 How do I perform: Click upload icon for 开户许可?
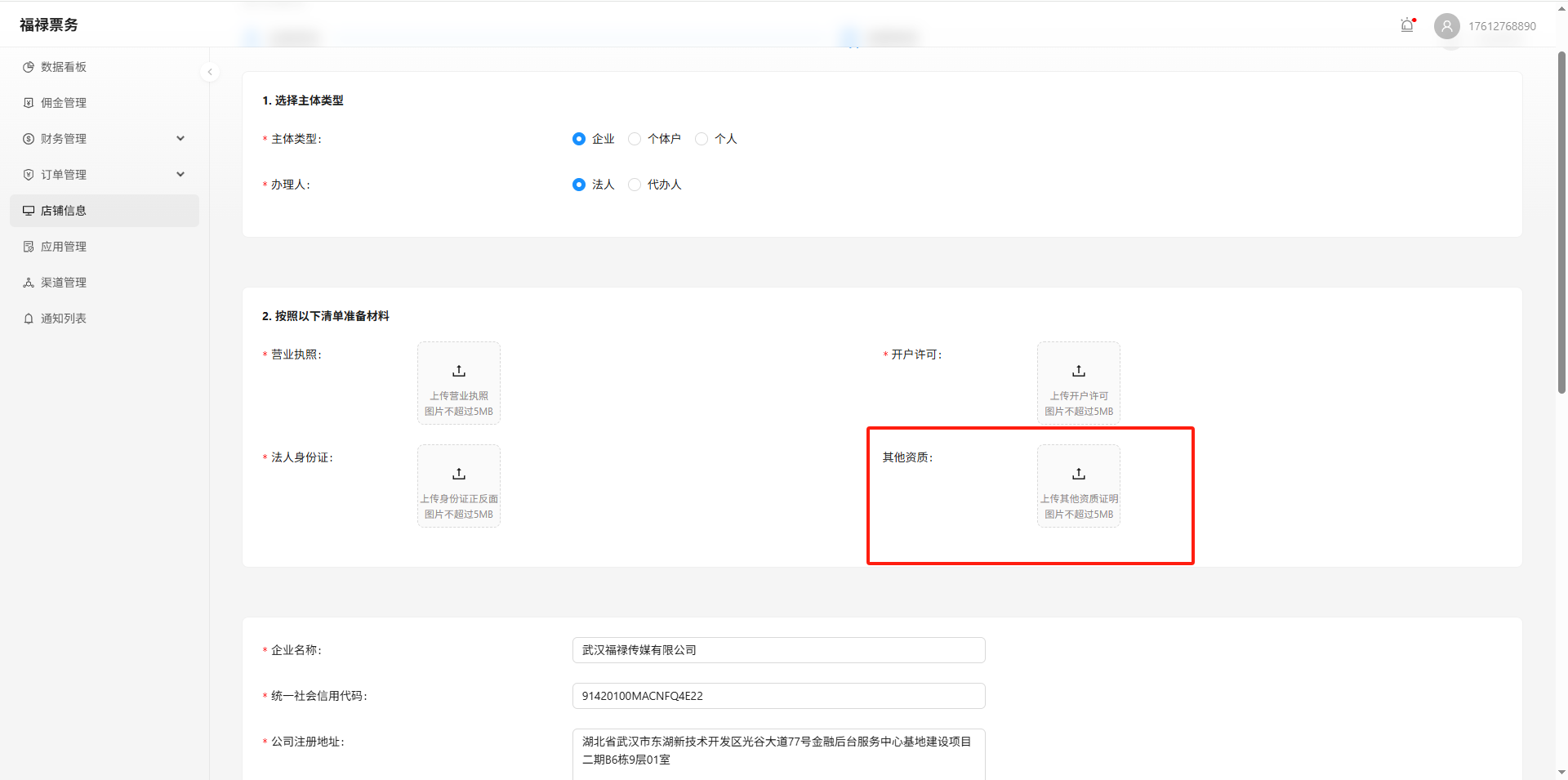click(1078, 372)
